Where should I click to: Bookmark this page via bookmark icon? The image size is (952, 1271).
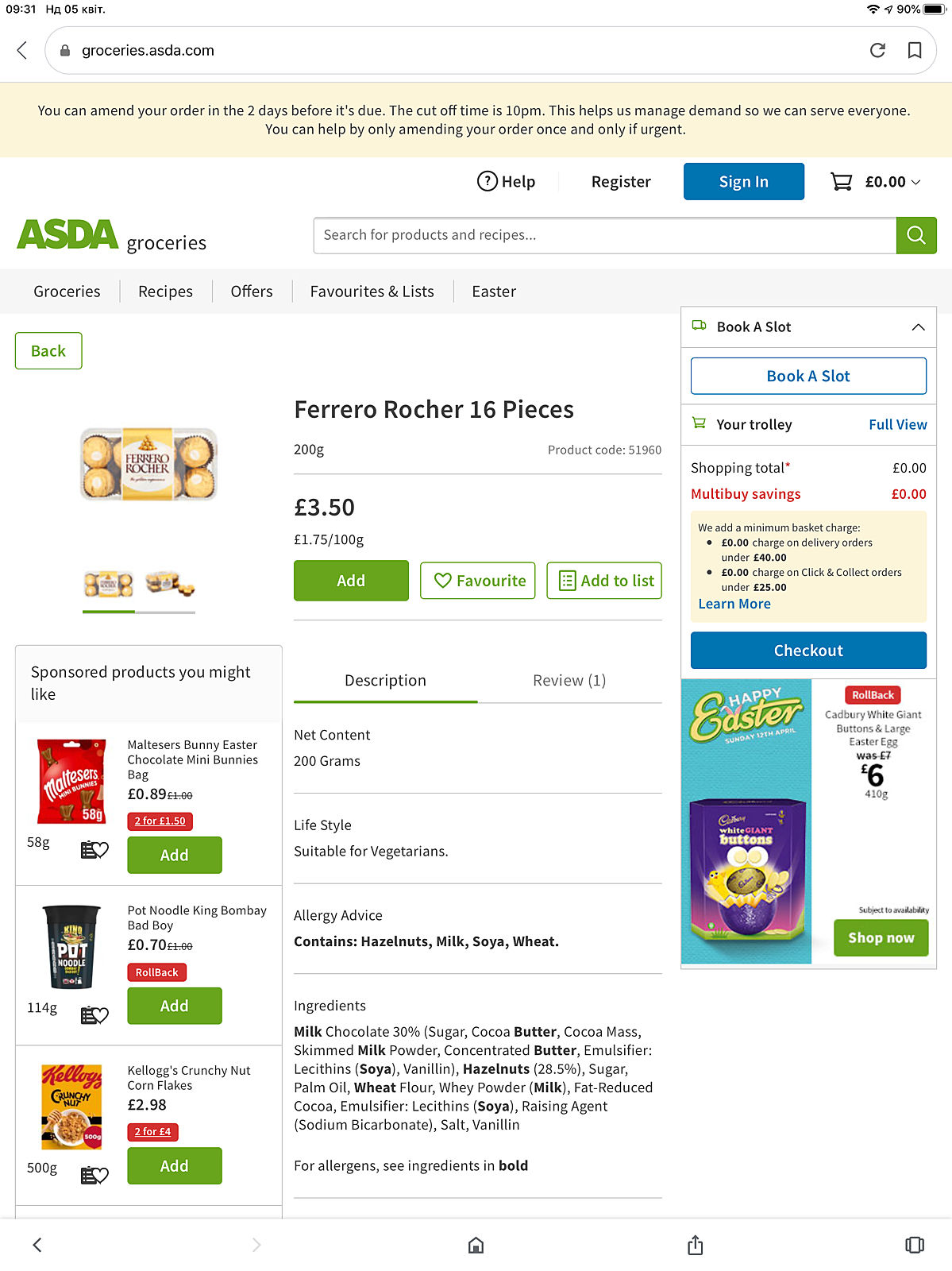click(915, 50)
